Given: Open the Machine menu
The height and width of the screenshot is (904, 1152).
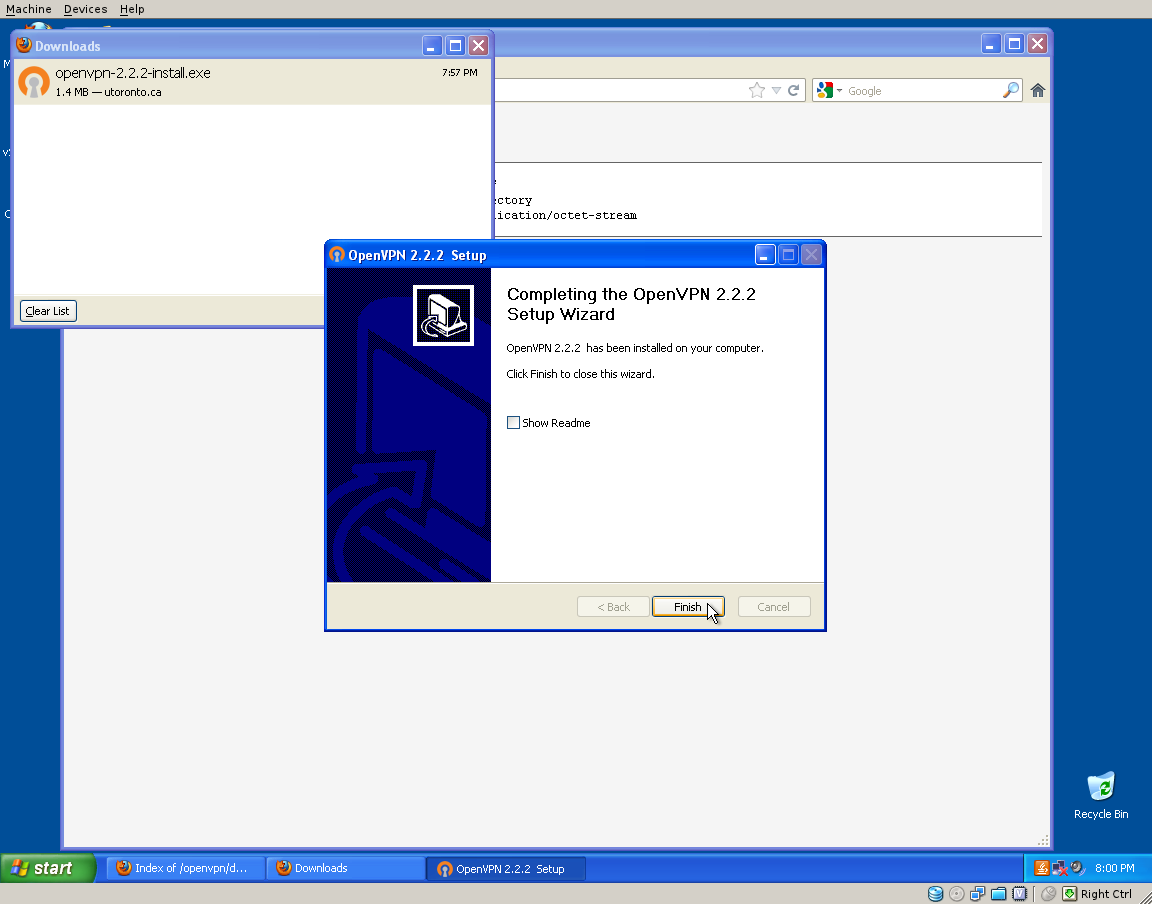Looking at the screenshot, I should [x=29, y=9].
